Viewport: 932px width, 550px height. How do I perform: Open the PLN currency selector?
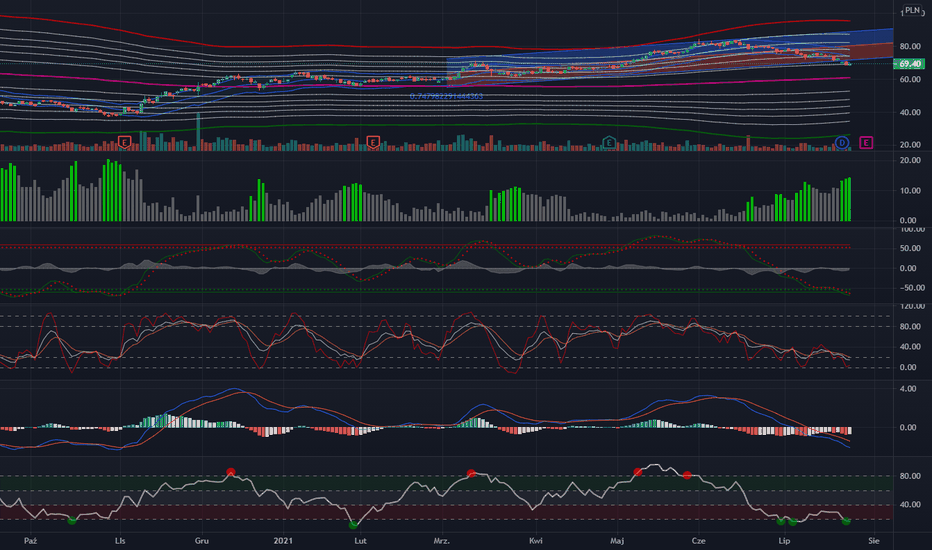(x=912, y=10)
